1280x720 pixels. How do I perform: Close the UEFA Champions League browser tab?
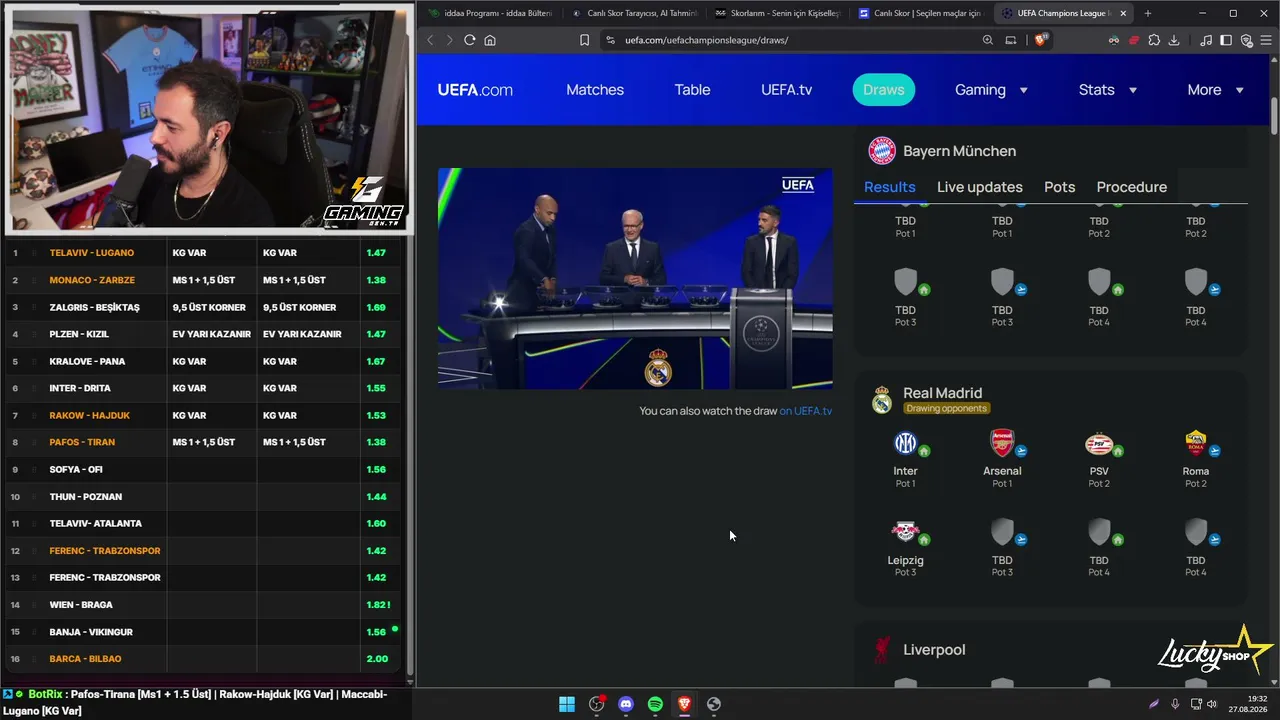click(1123, 13)
